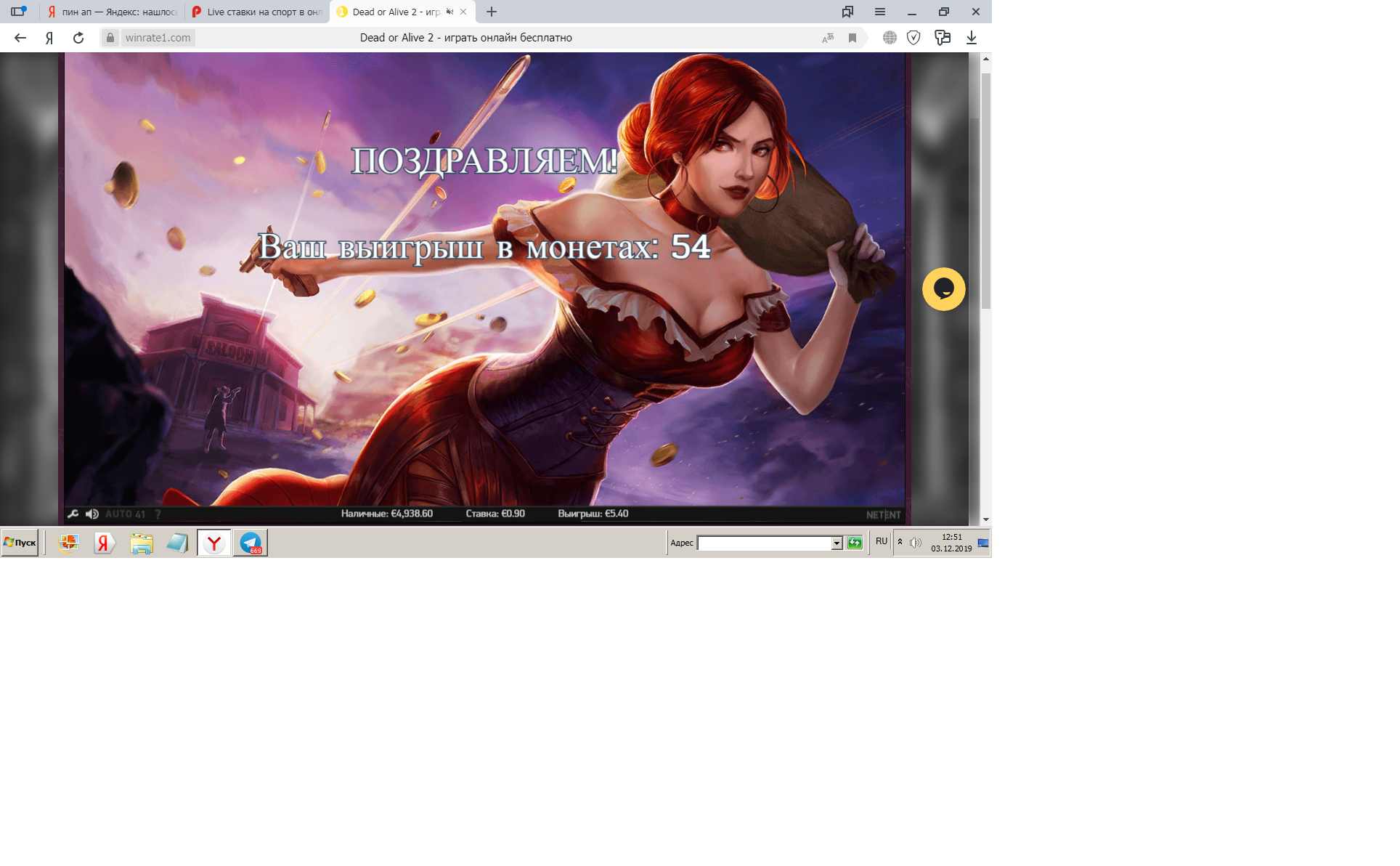The width and height of the screenshot is (1400, 866).
Task: Open the game help question mark
Action: [x=158, y=514]
